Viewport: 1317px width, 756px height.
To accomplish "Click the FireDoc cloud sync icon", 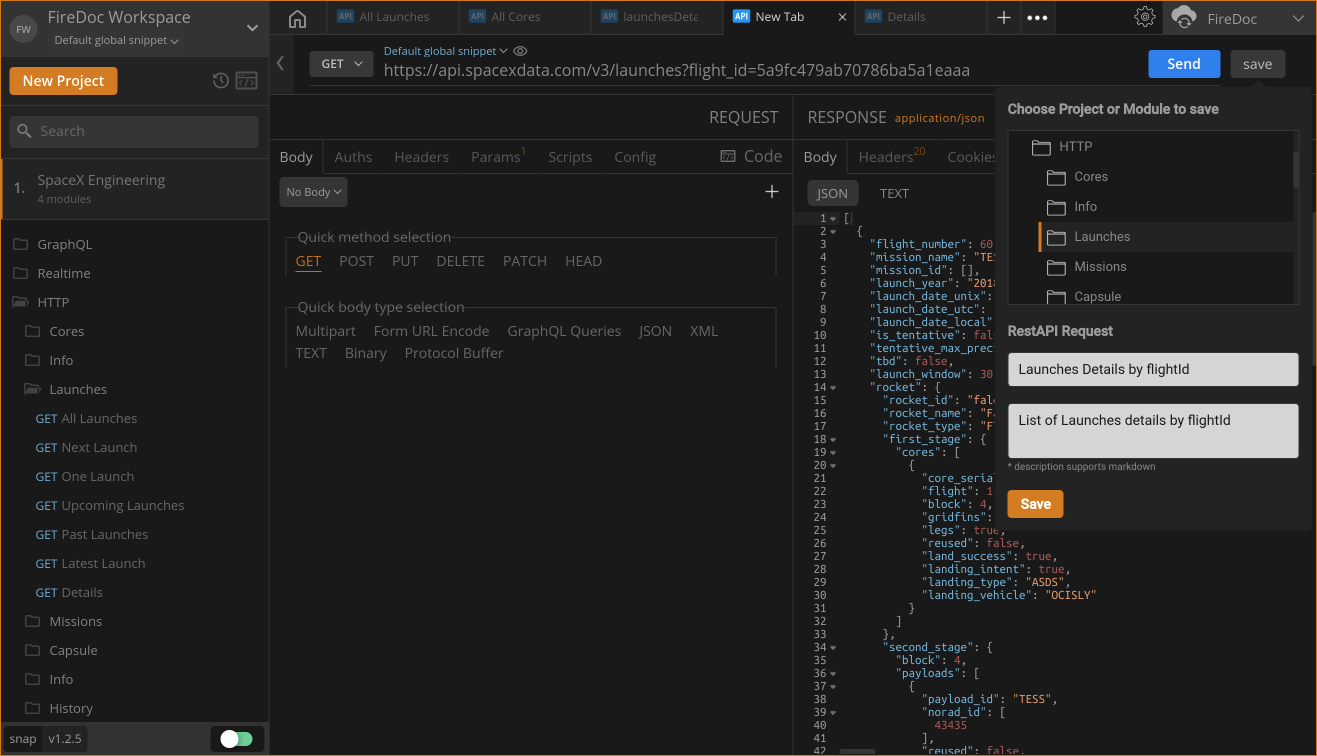I will (1184, 18).
